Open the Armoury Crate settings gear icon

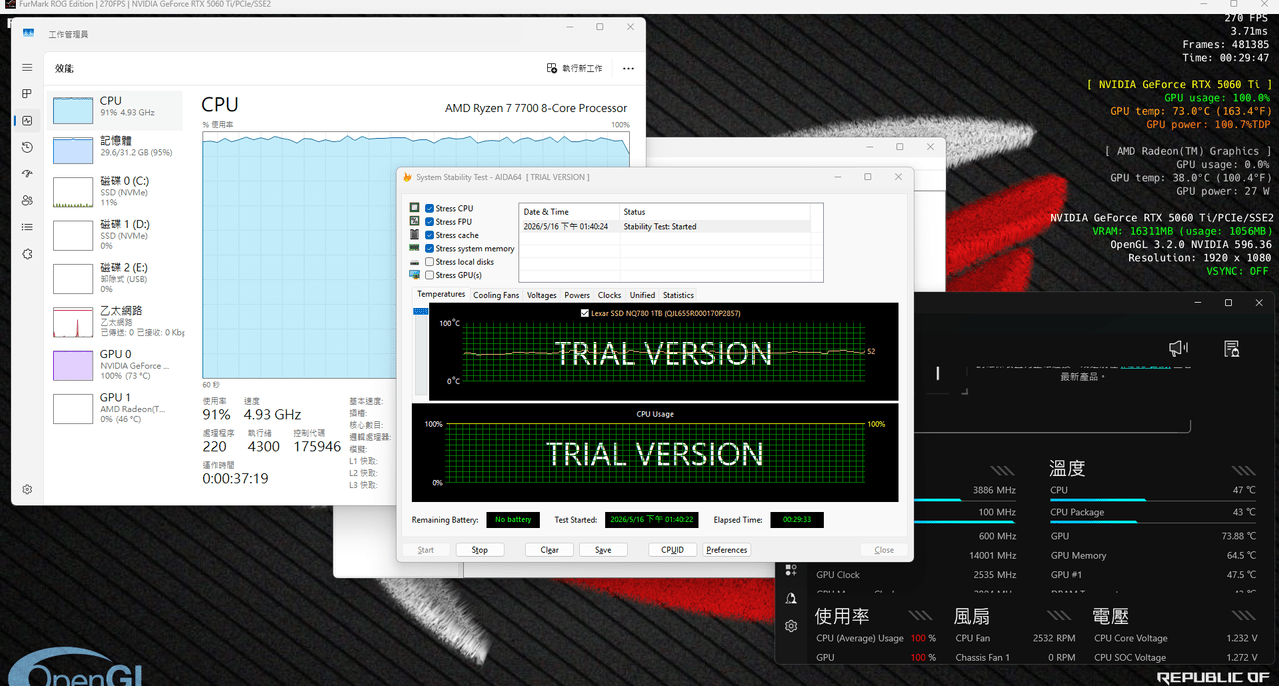791,626
